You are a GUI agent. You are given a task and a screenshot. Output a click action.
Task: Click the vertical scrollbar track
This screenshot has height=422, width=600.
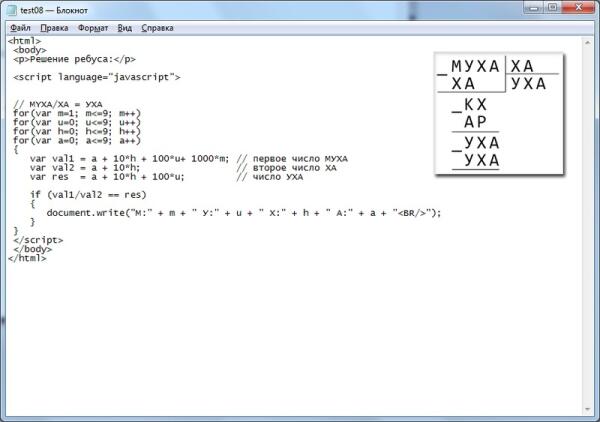pyautogui.click(x=588, y=220)
